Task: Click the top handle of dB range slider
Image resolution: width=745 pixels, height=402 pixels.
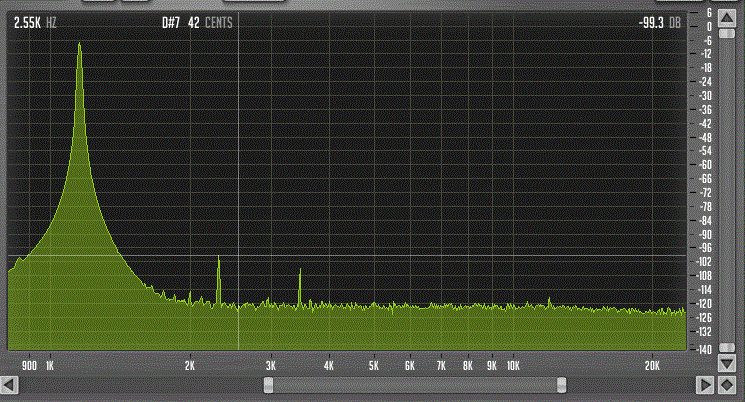Action: 726,34
